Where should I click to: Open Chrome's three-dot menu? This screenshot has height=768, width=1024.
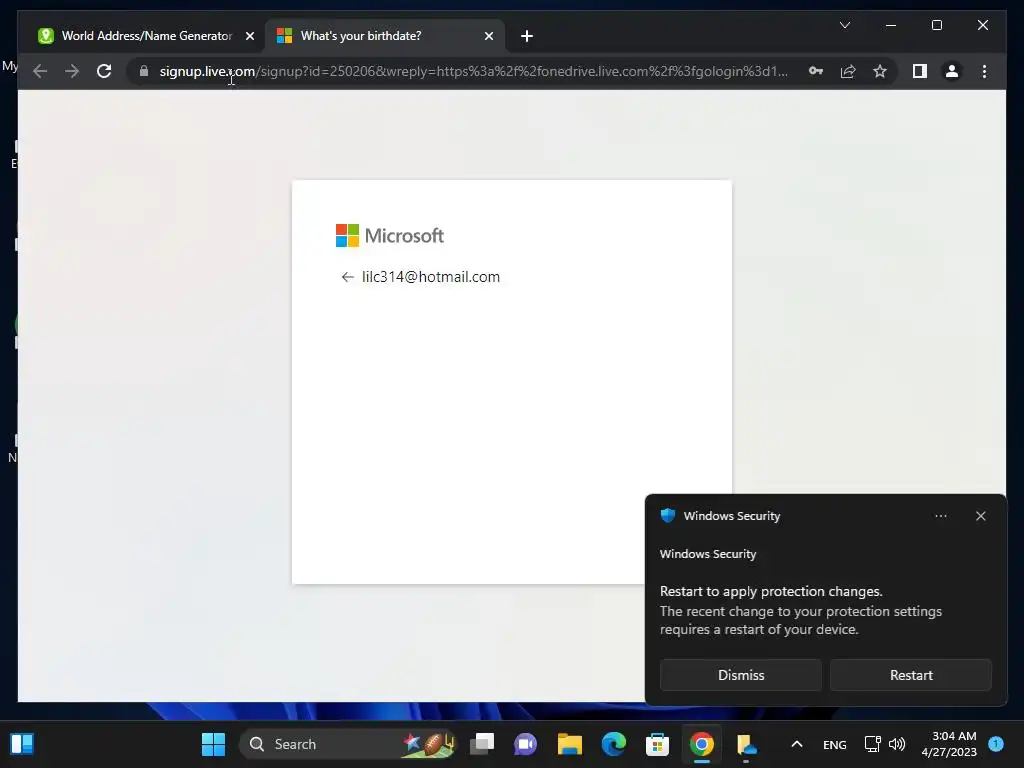[x=984, y=71]
